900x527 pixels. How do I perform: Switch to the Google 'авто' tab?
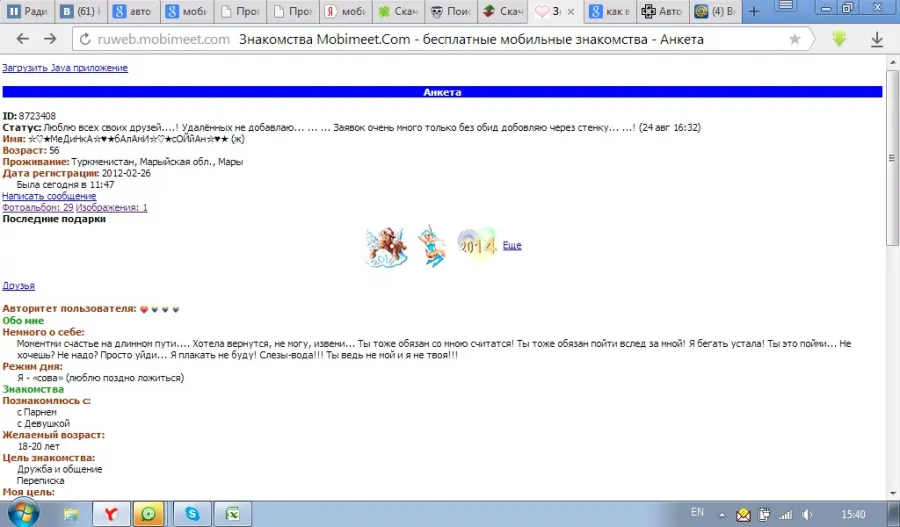click(x=133, y=11)
